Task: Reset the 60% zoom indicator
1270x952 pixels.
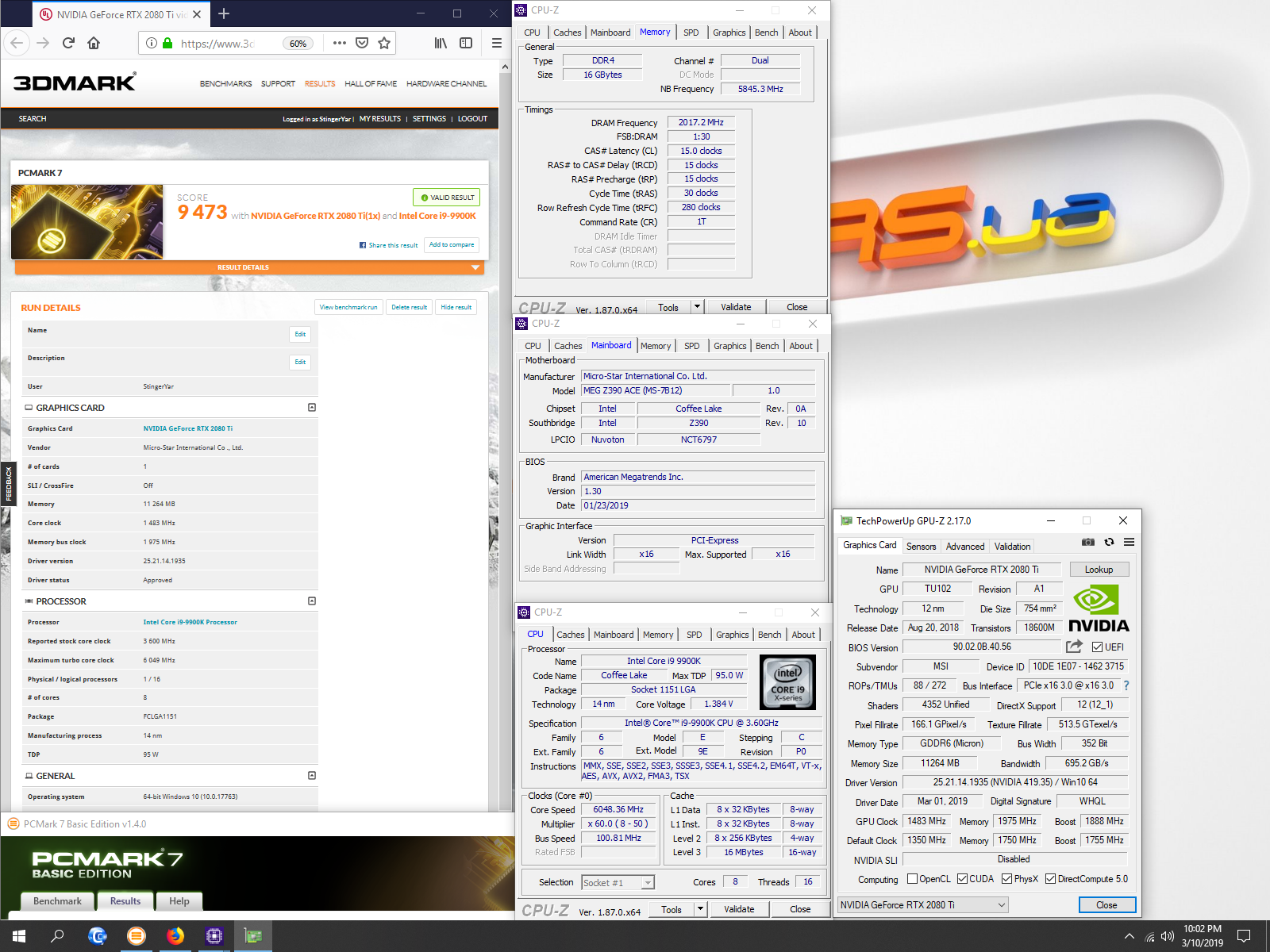Action: (x=298, y=44)
